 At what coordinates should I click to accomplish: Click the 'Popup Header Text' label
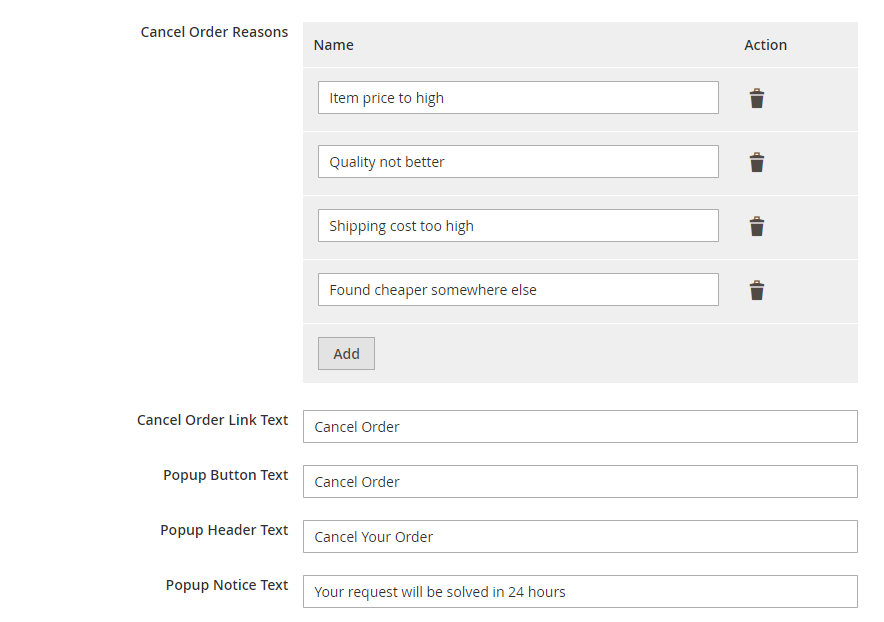224,530
